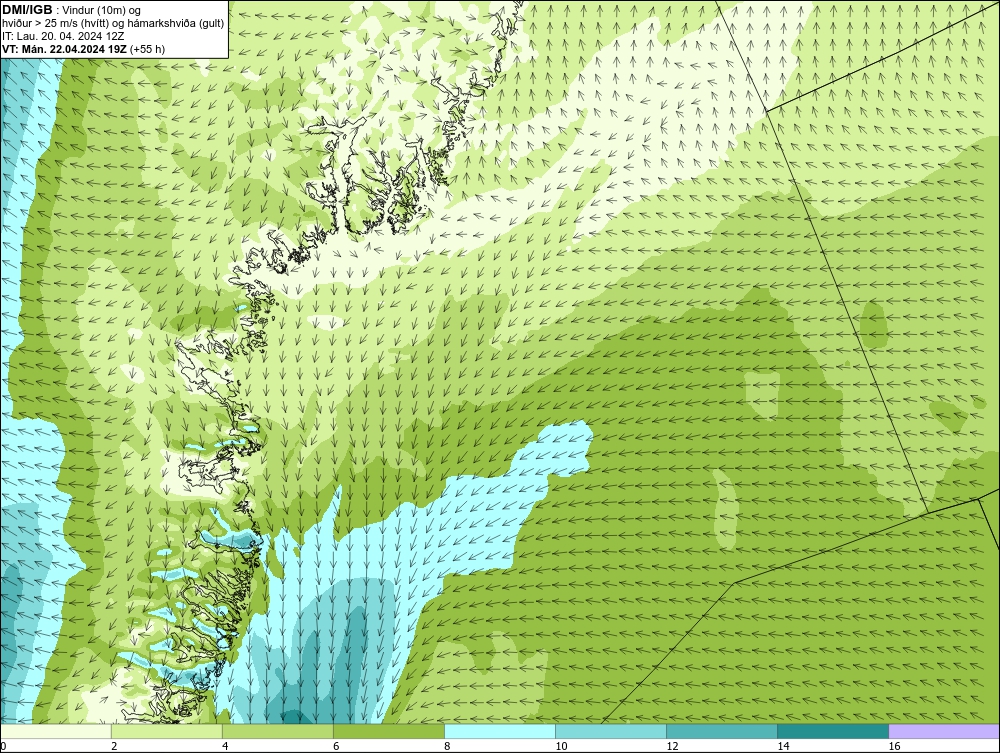Viewport: 1000px width, 753px height.
Task: Click the '2' label on the wind scale
Action: 114,746
